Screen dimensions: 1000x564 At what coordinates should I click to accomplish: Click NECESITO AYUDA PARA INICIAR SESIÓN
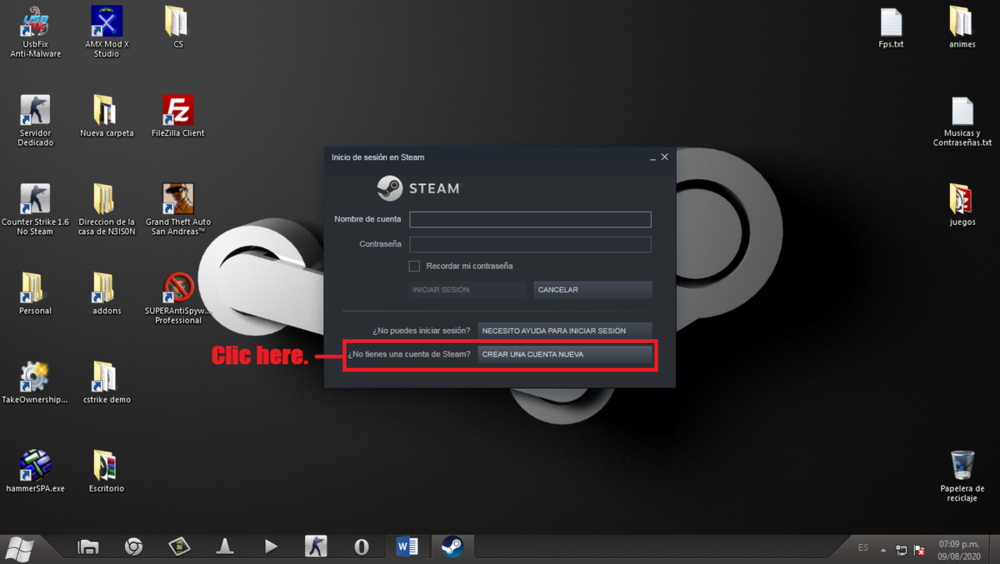pos(564,330)
